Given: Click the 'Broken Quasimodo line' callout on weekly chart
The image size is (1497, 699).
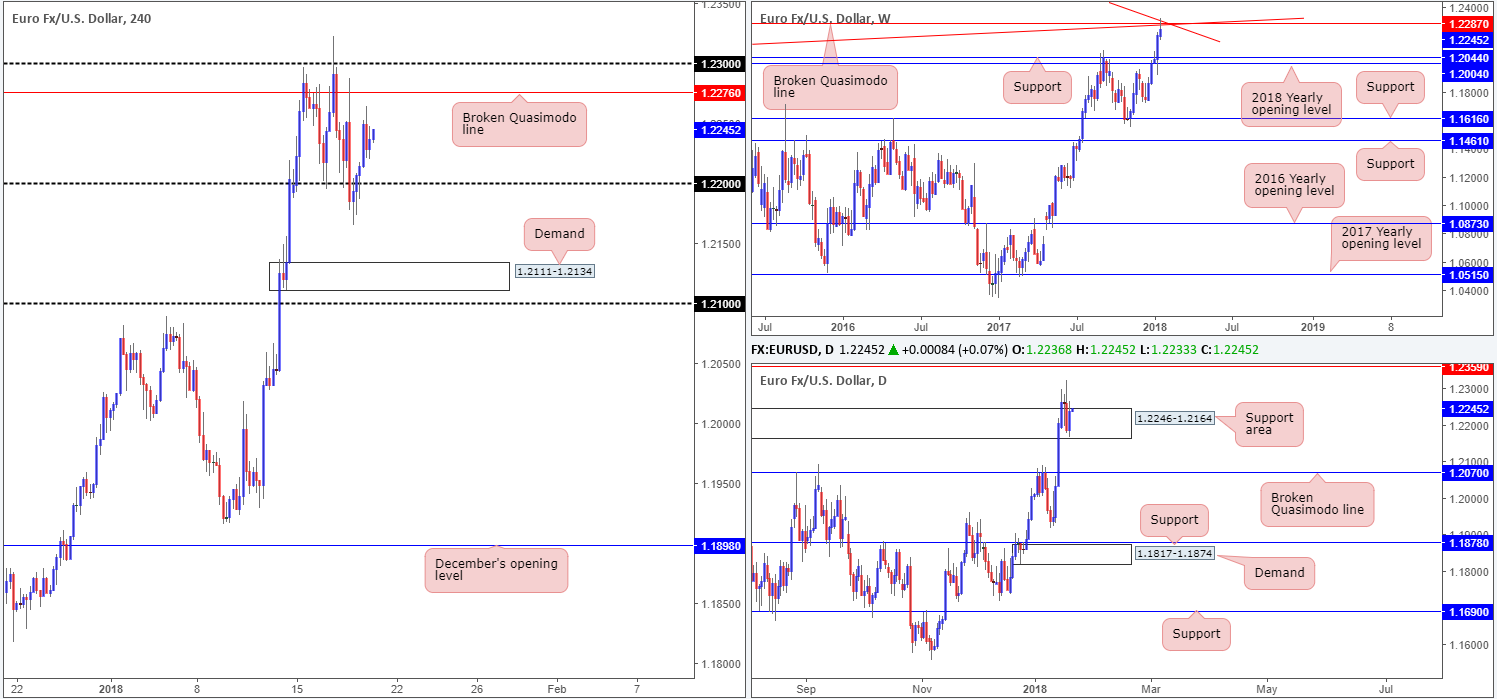Looking at the screenshot, I should pyautogui.click(x=828, y=85).
